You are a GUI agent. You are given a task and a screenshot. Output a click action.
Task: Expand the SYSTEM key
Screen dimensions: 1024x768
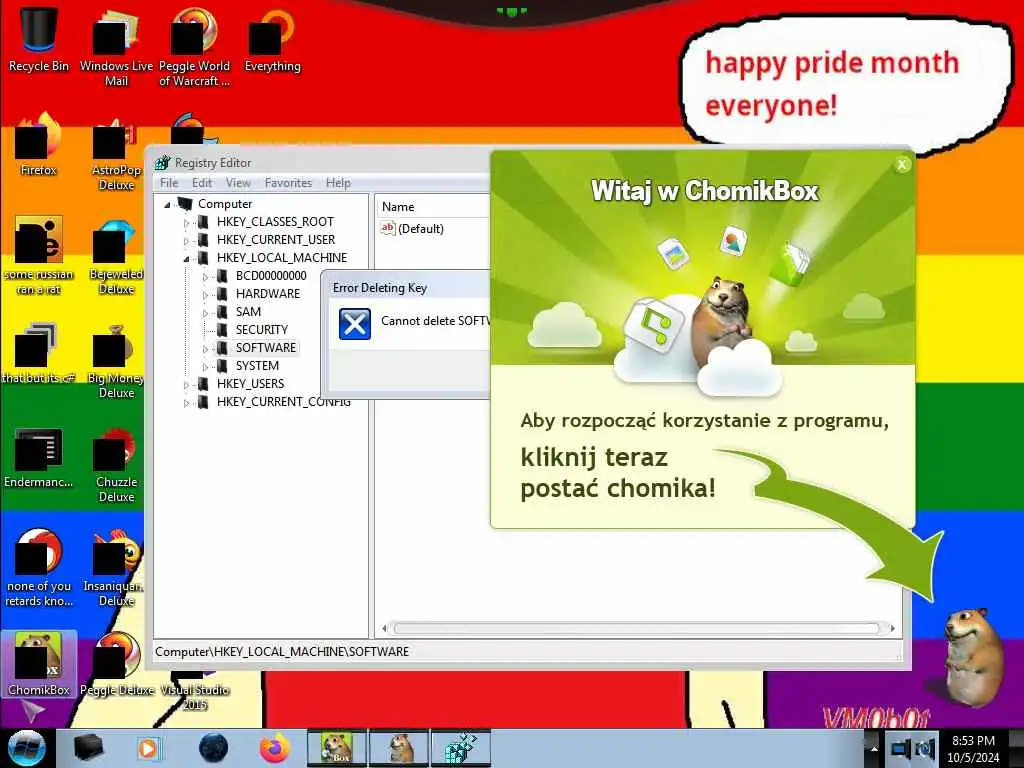pyautogui.click(x=205, y=367)
